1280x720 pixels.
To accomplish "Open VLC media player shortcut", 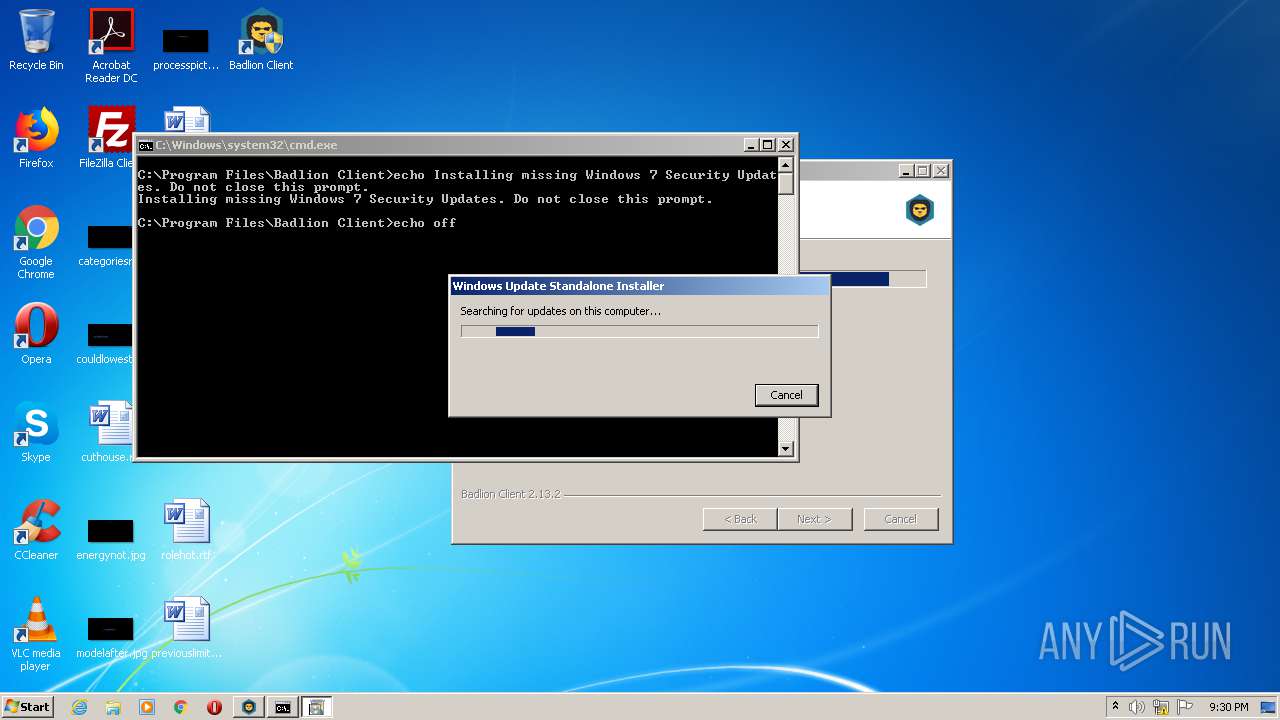I will pos(36,635).
